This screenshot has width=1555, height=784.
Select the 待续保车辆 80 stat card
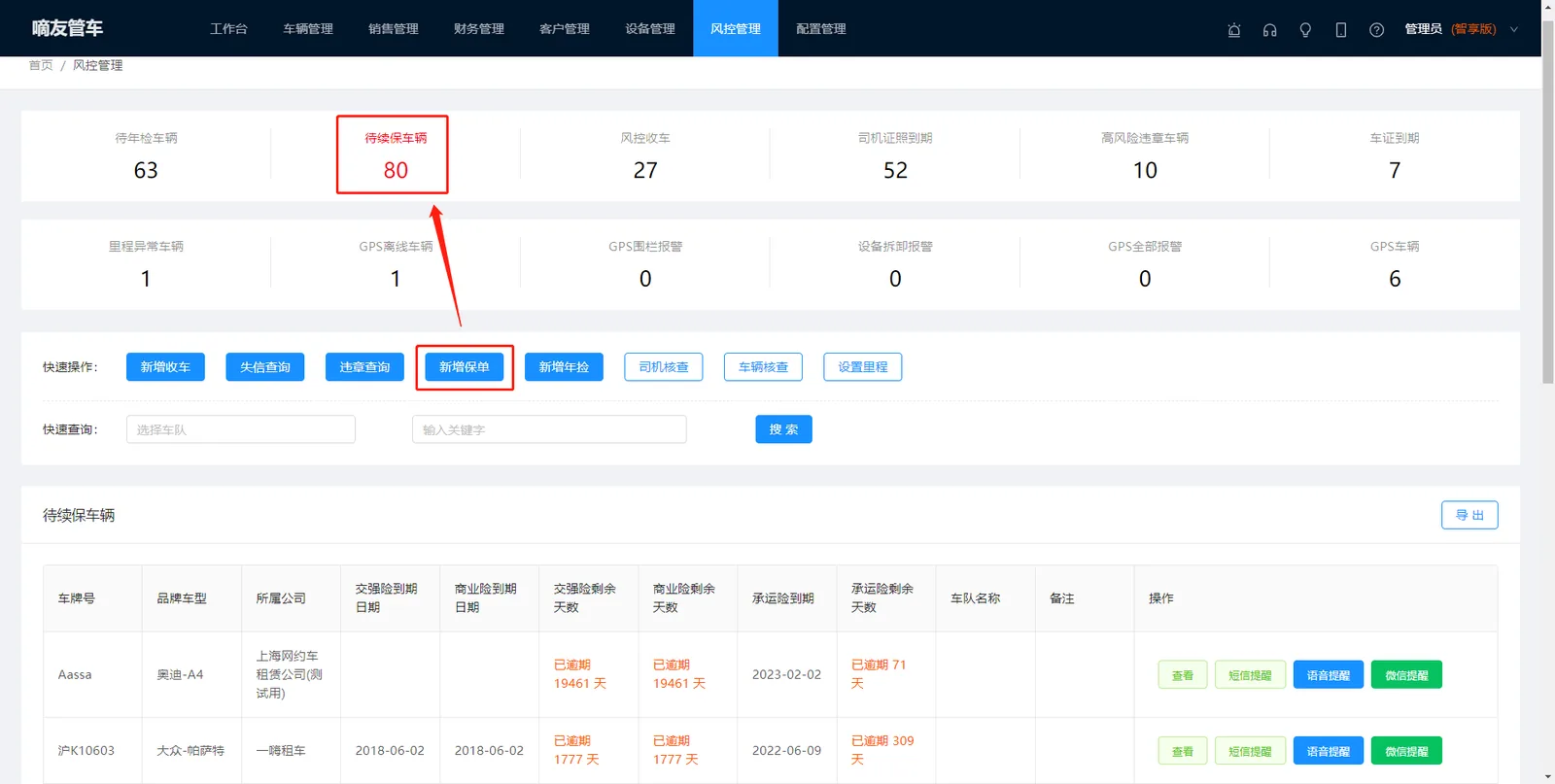tap(396, 155)
